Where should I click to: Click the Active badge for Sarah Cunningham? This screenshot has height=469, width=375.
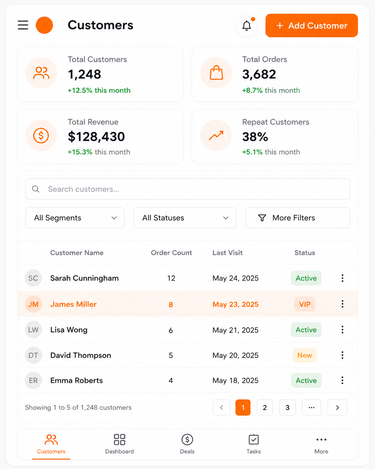(x=306, y=278)
